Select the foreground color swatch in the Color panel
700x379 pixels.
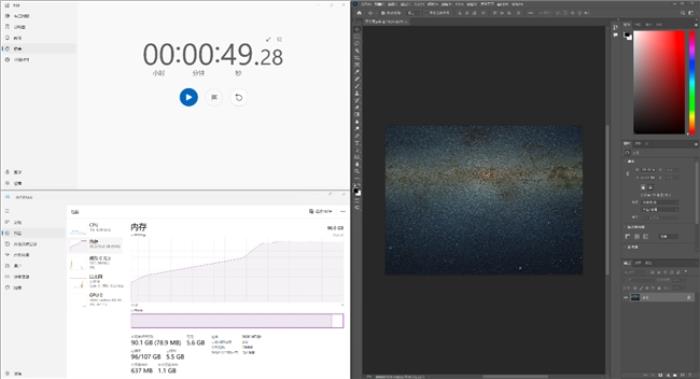[x=627, y=35]
